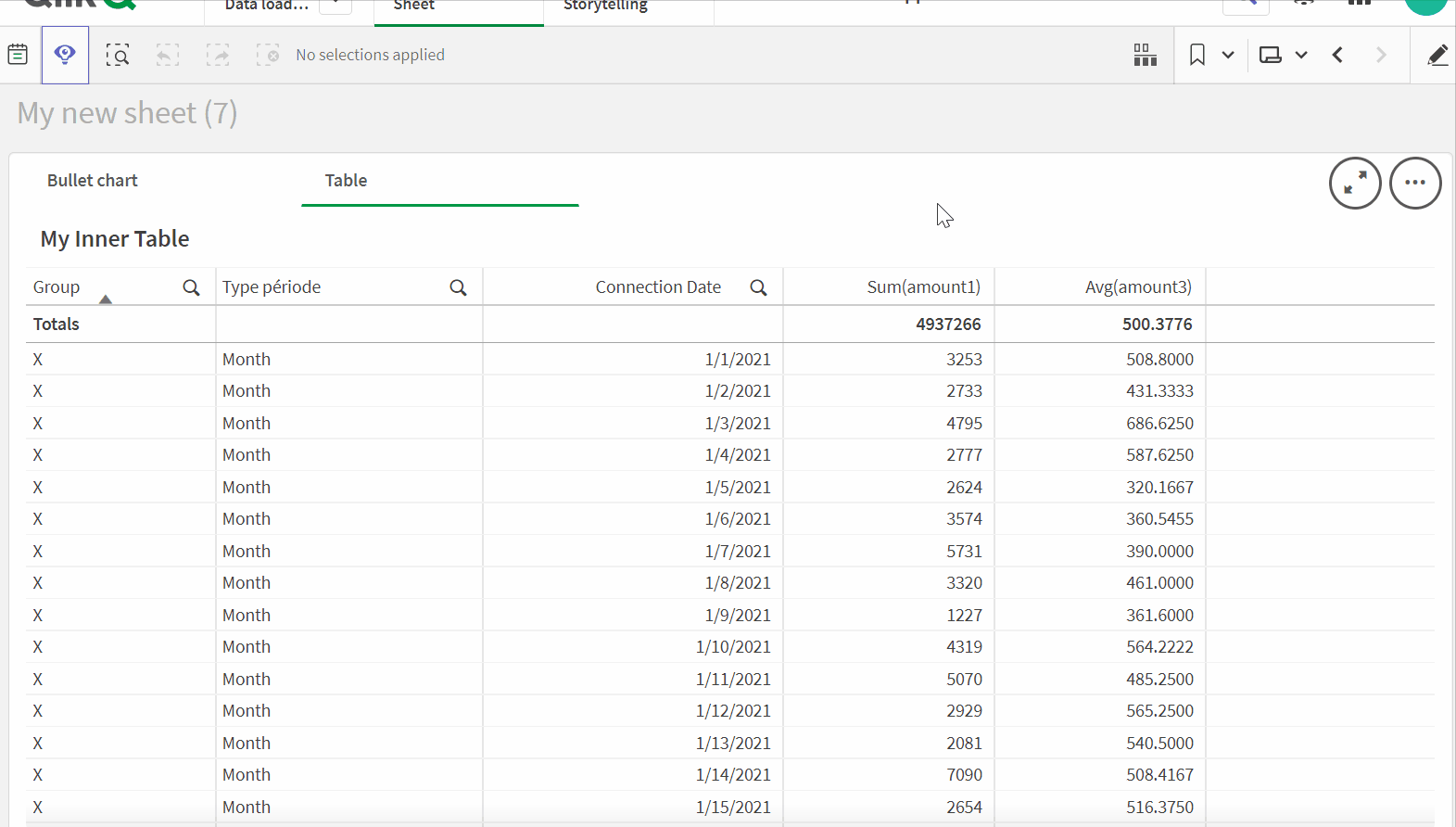
Task: Switch to the Bullet chart tab
Action: 93,181
